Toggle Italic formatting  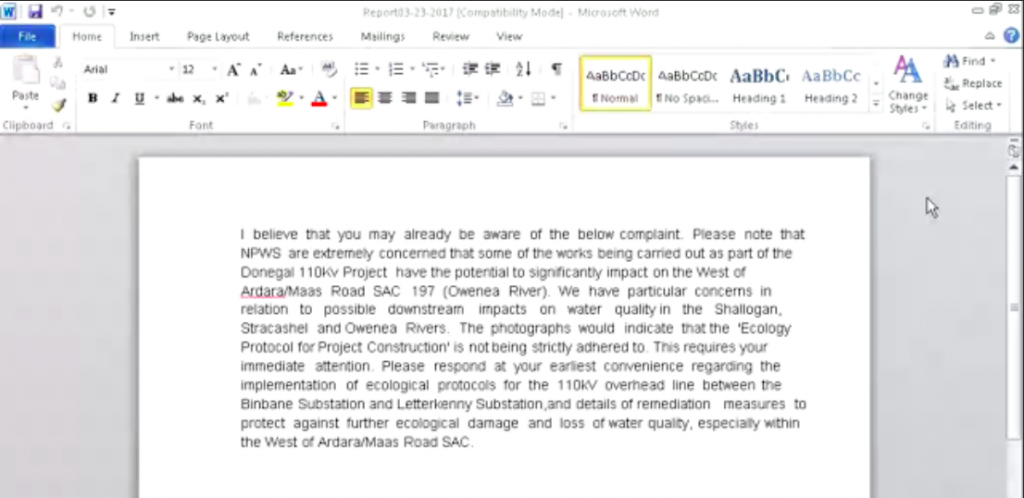(115, 98)
